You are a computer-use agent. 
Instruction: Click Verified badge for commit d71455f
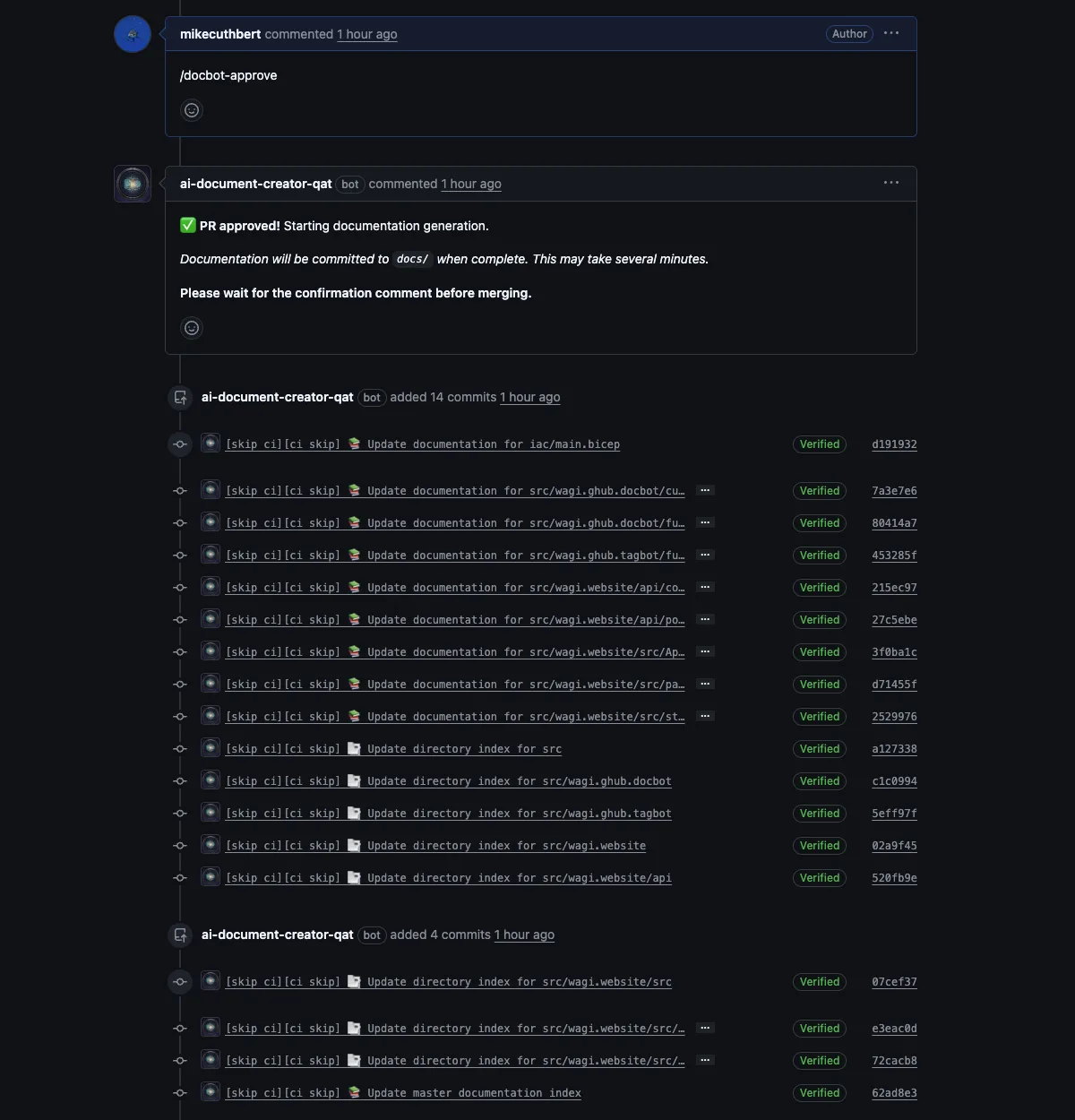click(820, 685)
